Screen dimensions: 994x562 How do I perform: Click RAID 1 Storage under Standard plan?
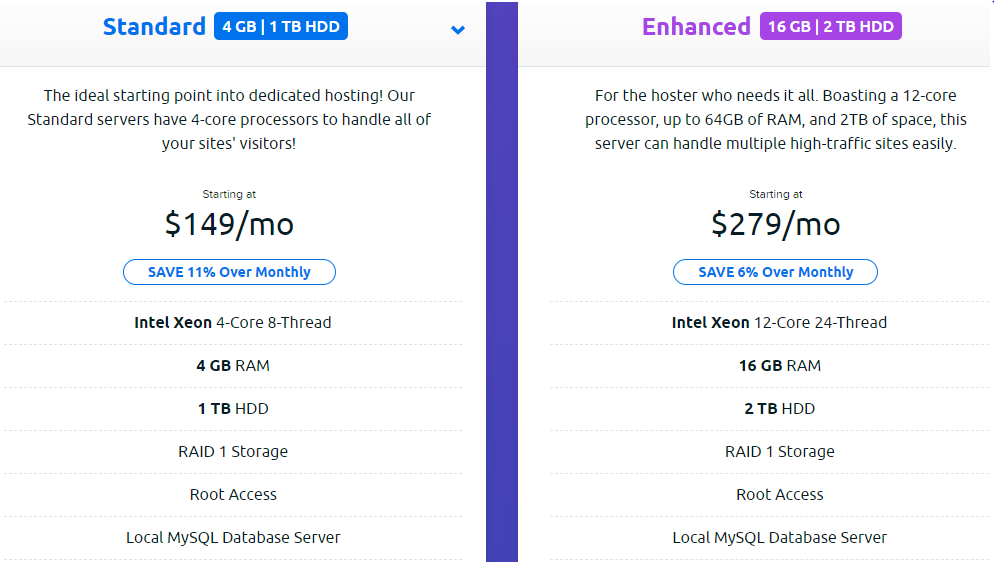pos(233,452)
